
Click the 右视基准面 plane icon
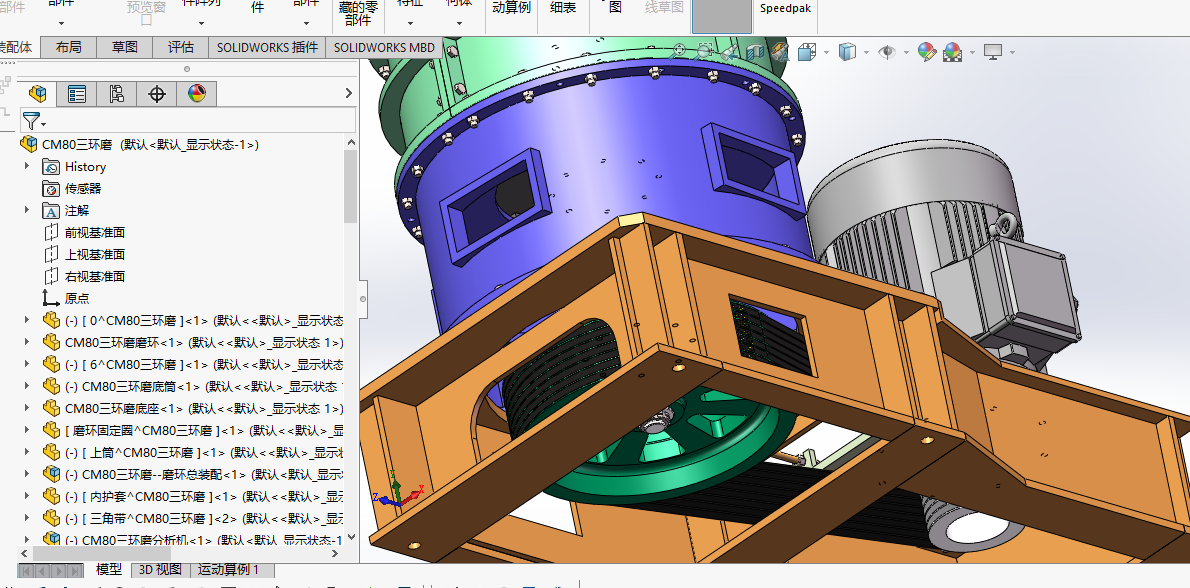click(x=51, y=276)
